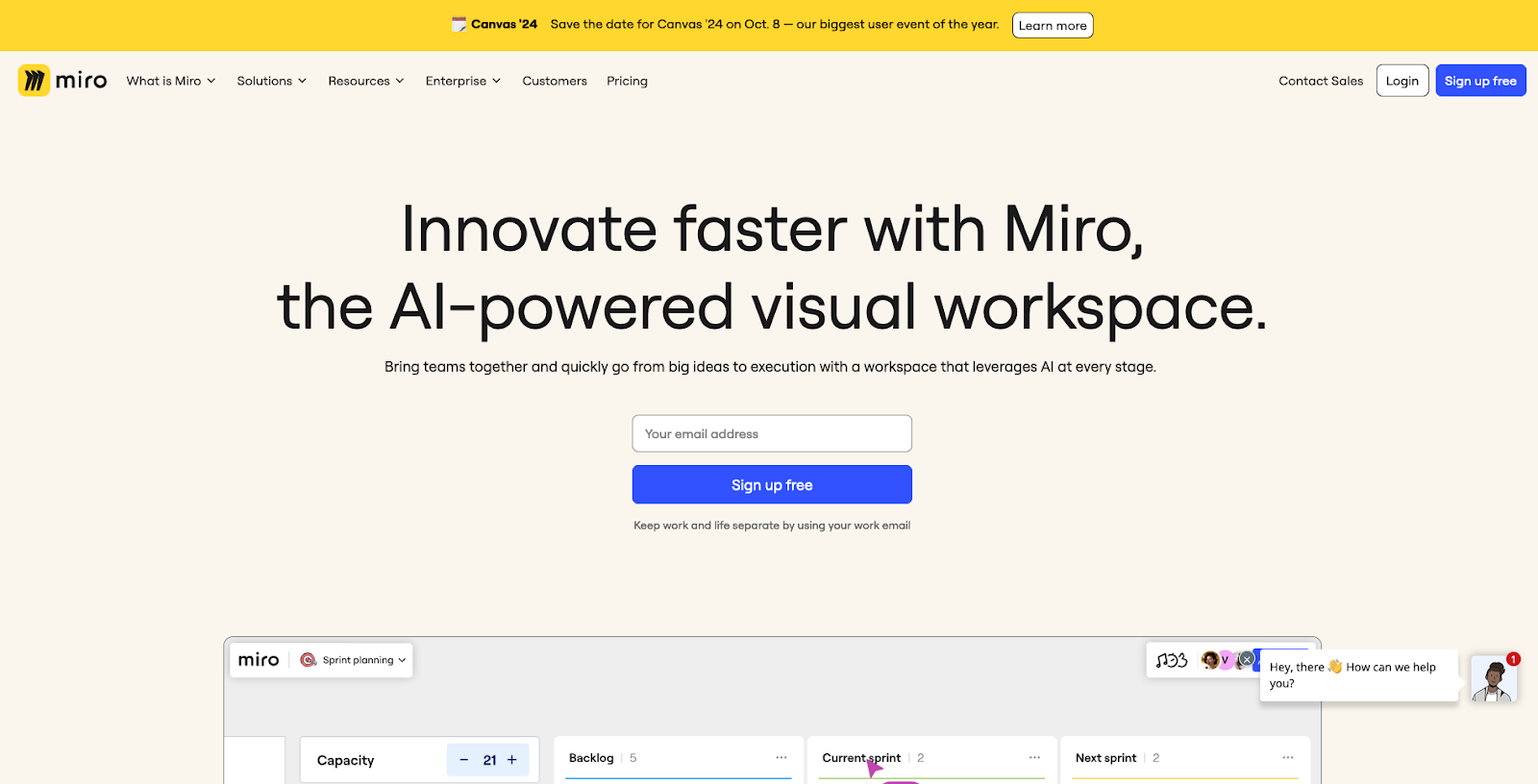
Task: Click the Canvas '24 calendar icon
Action: click(x=459, y=24)
